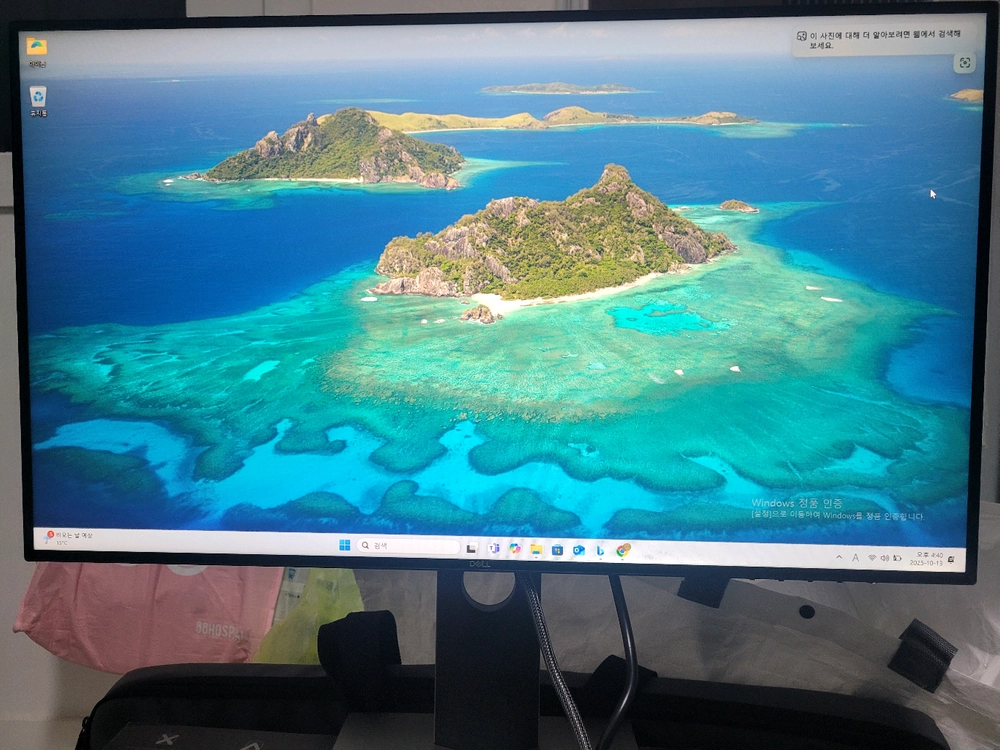Select the Recycle Bin desktop icon
The height and width of the screenshot is (750, 1000).
tap(38, 102)
